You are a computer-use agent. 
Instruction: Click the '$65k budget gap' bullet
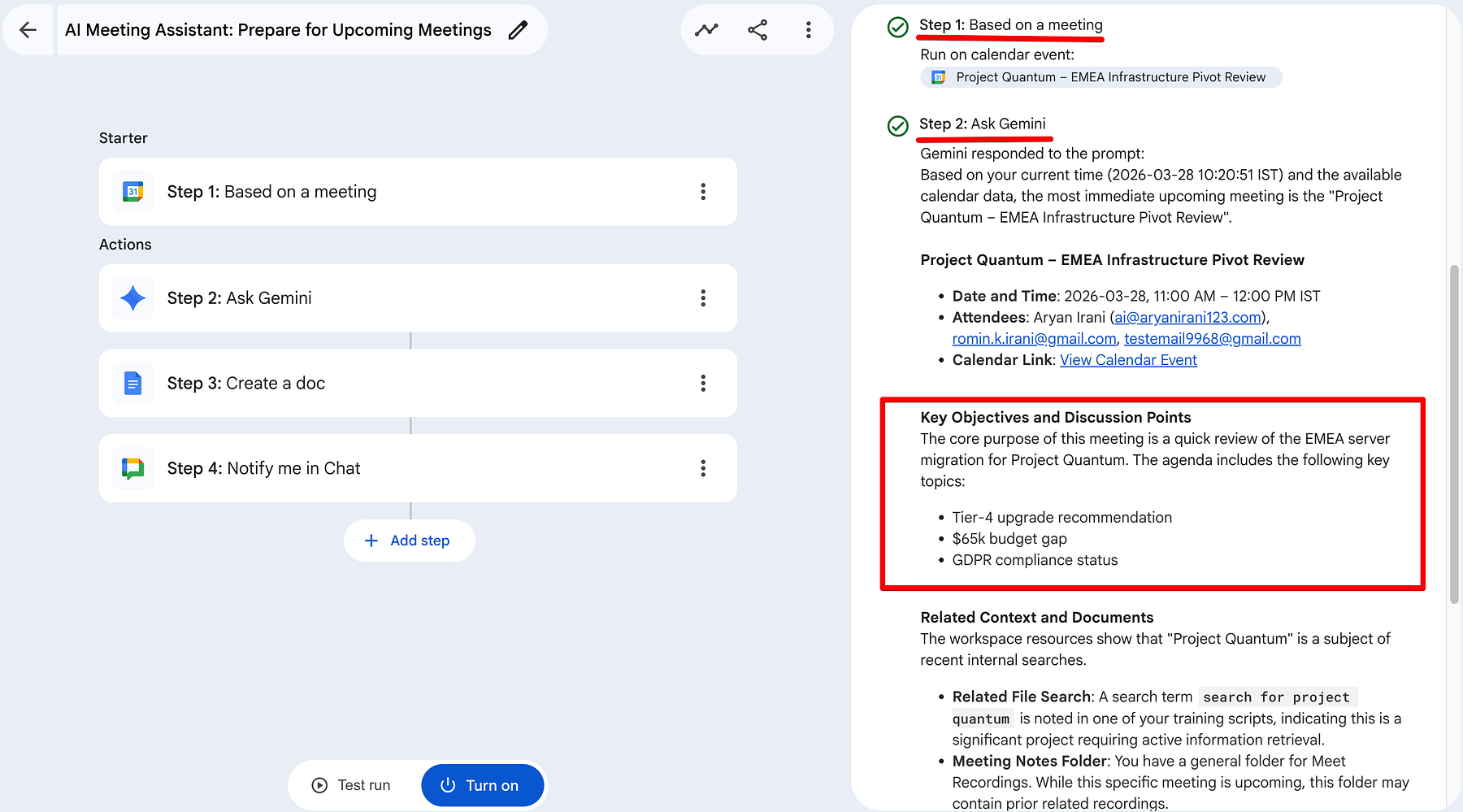1009,539
